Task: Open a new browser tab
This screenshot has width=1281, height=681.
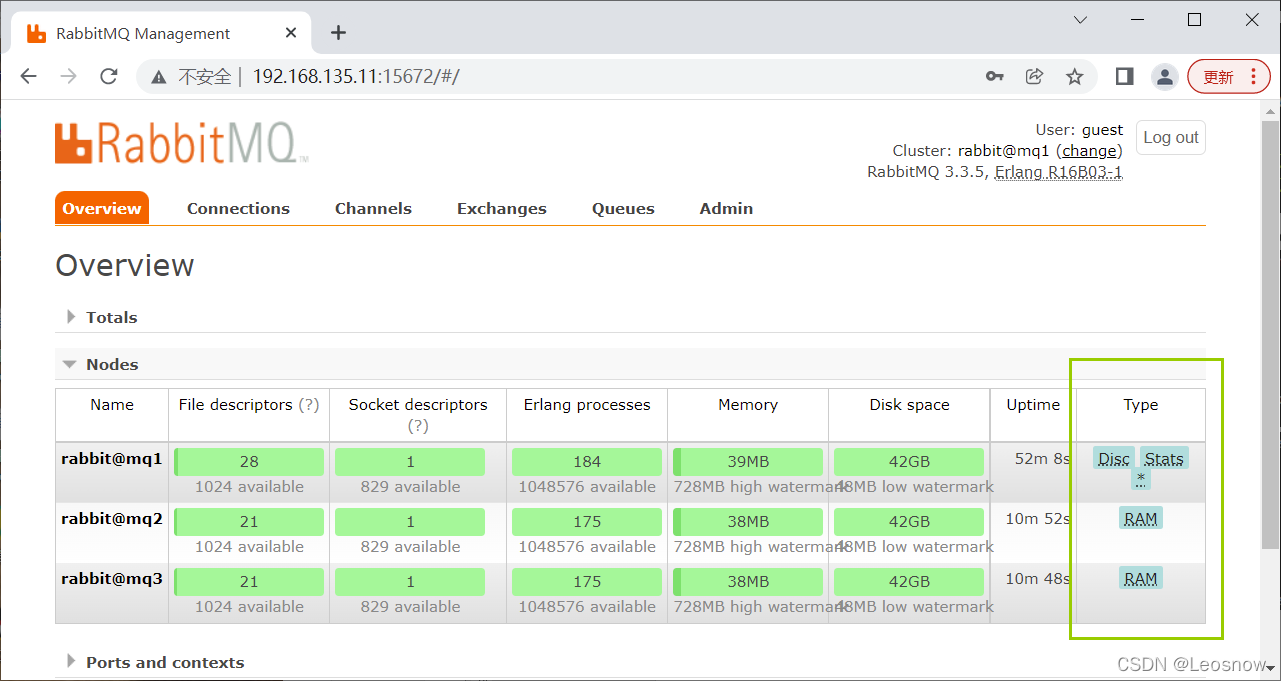Action: click(x=338, y=33)
